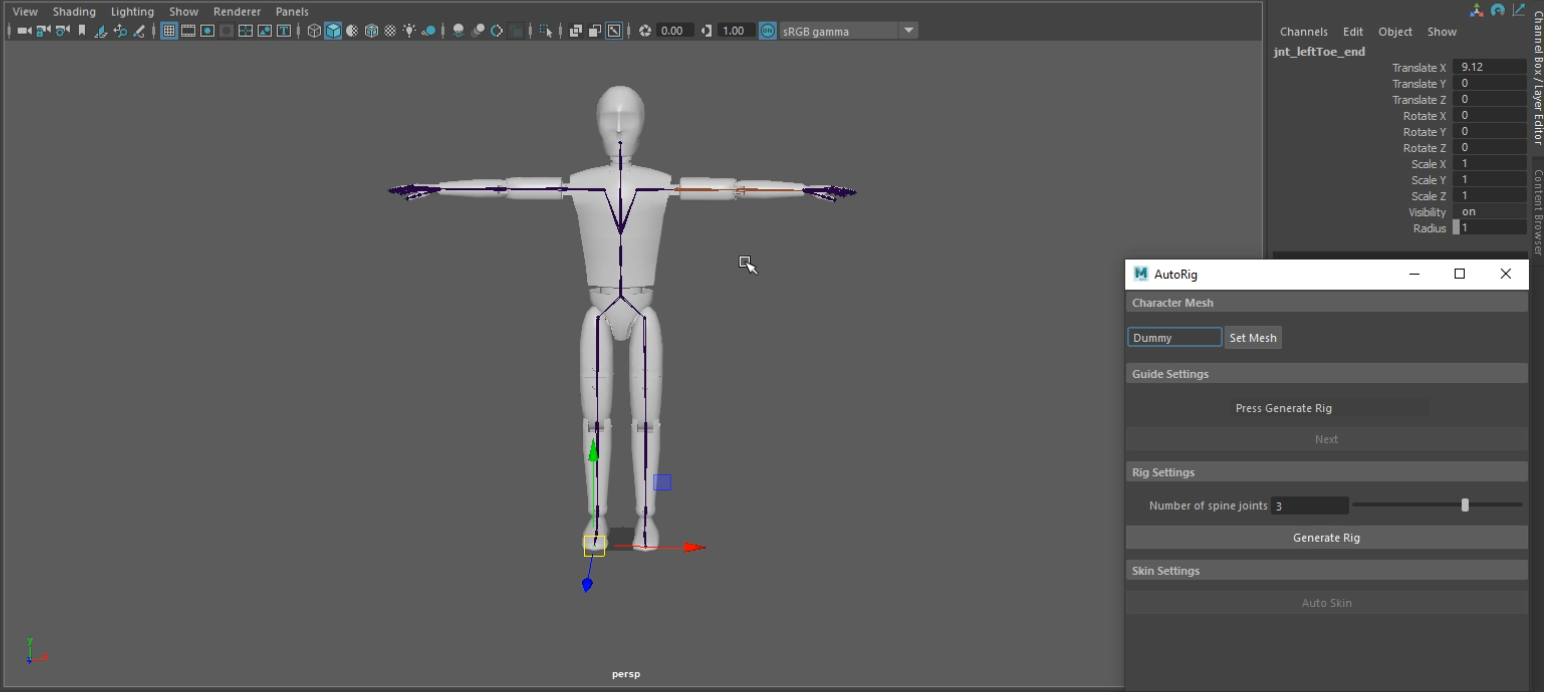1544x692 pixels.
Task: Expand the Skin Settings section
Action: click(1326, 570)
